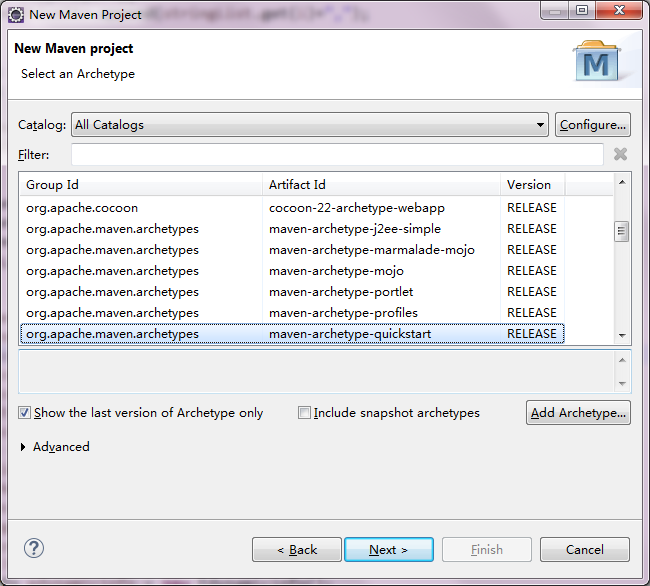
Task: Click the Add Archetype... button
Action: pyautogui.click(x=578, y=413)
